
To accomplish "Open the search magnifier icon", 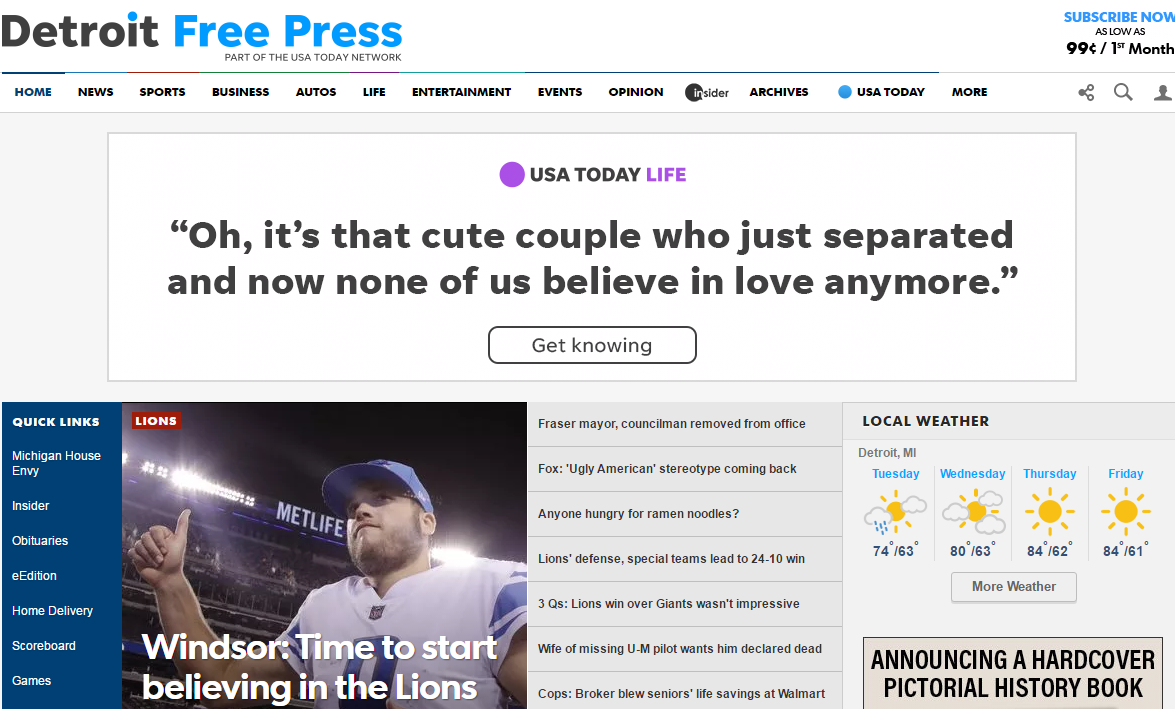I will click(1123, 92).
